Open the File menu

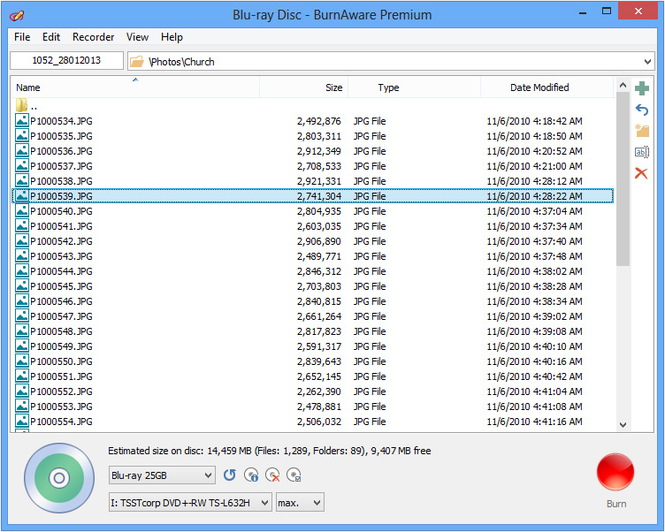pos(22,37)
